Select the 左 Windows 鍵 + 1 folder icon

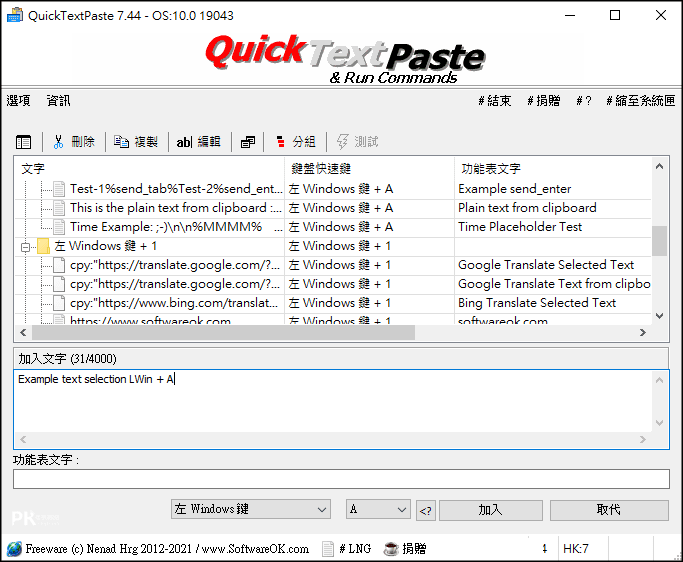point(43,246)
